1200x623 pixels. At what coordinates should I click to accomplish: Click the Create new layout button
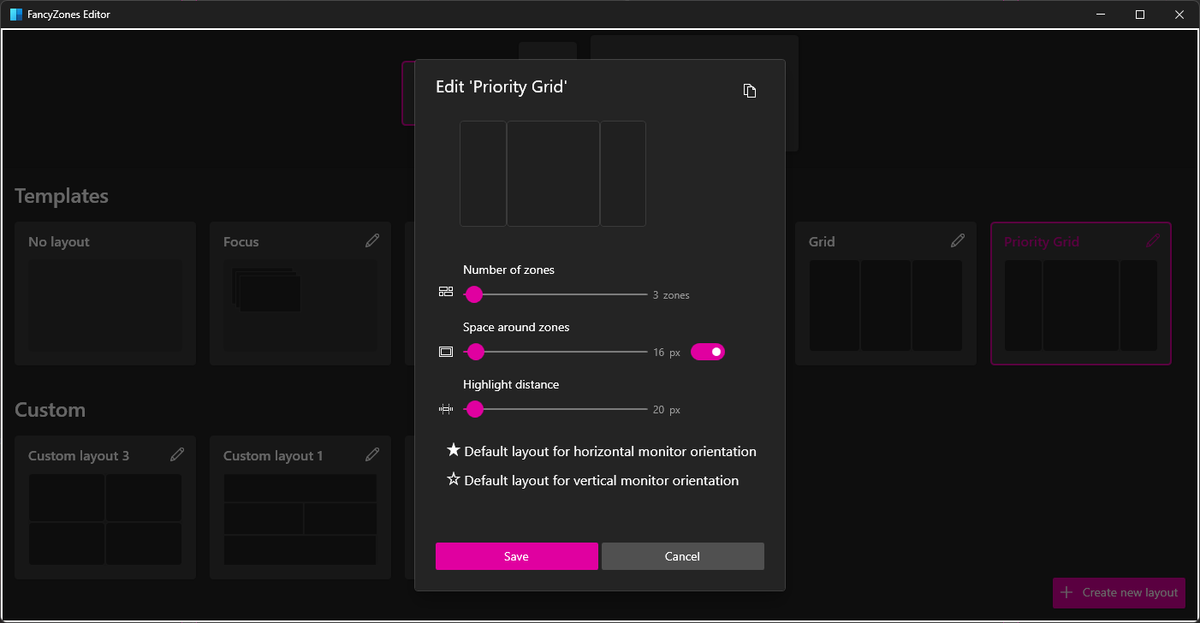coord(1118,592)
